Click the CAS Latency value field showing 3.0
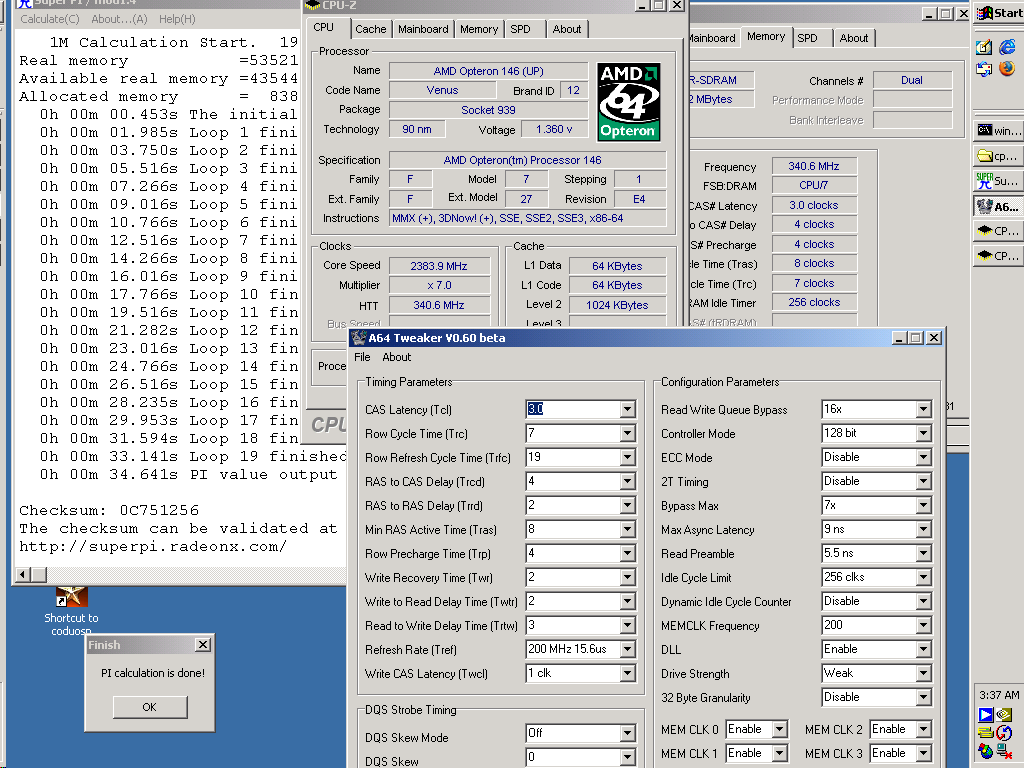Image resolution: width=1024 pixels, height=768 pixels. point(573,409)
